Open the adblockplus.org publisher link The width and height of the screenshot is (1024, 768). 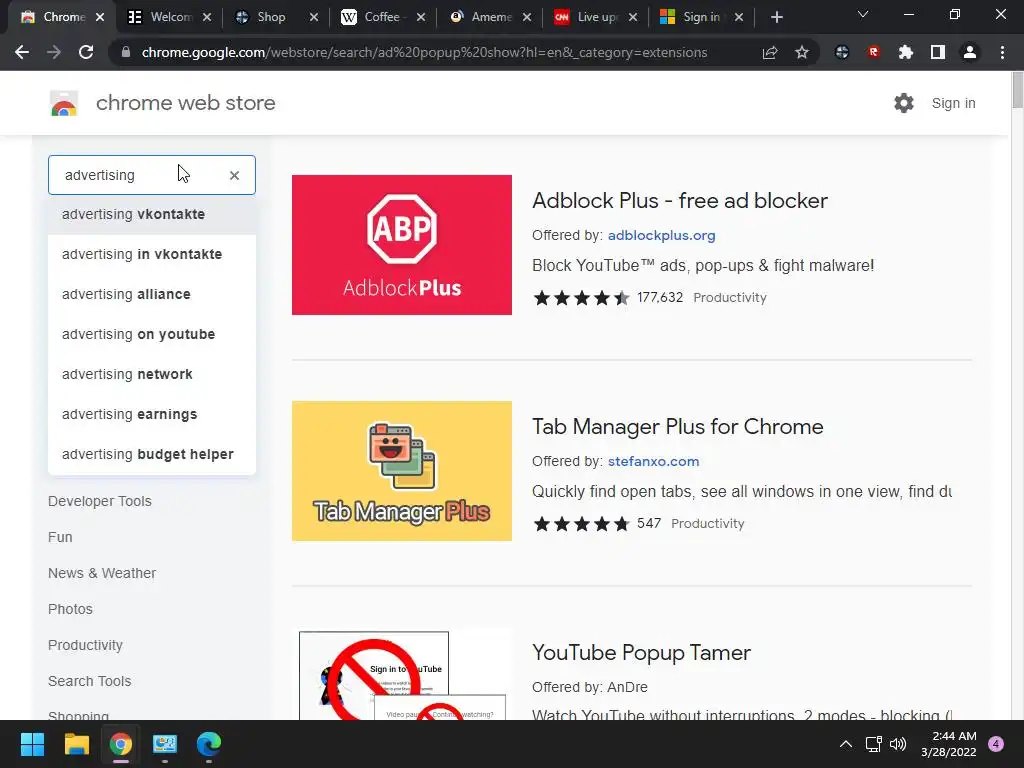pos(662,235)
